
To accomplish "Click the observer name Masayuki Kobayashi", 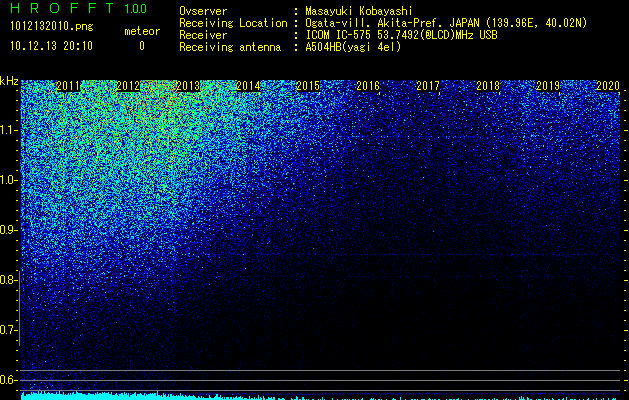I will pos(359,11).
